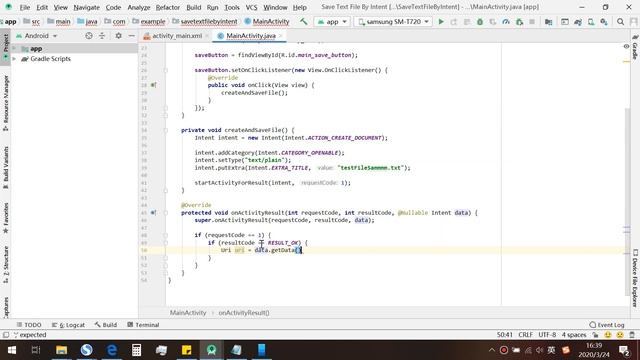Image resolution: width=640 pixels, height=360 pixels.
Task: Open the File menu
Action: pyautogui.click(x=24, y=7)
